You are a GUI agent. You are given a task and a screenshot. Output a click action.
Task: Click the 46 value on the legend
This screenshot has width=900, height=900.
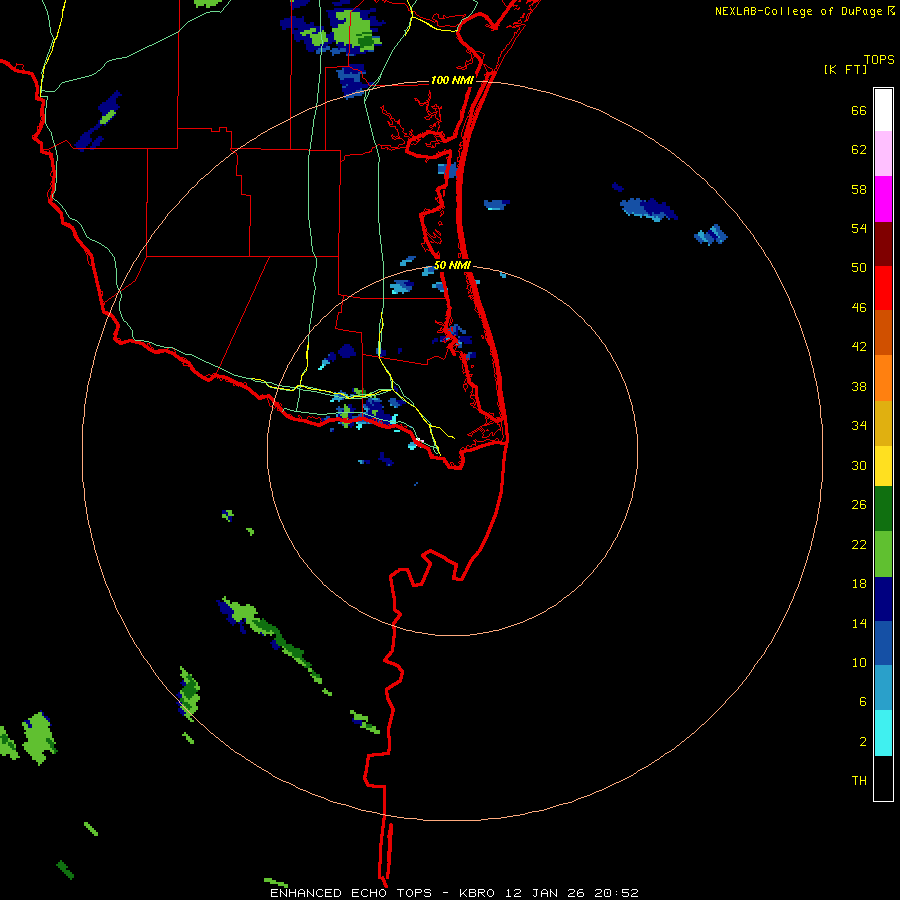point(859,307)
